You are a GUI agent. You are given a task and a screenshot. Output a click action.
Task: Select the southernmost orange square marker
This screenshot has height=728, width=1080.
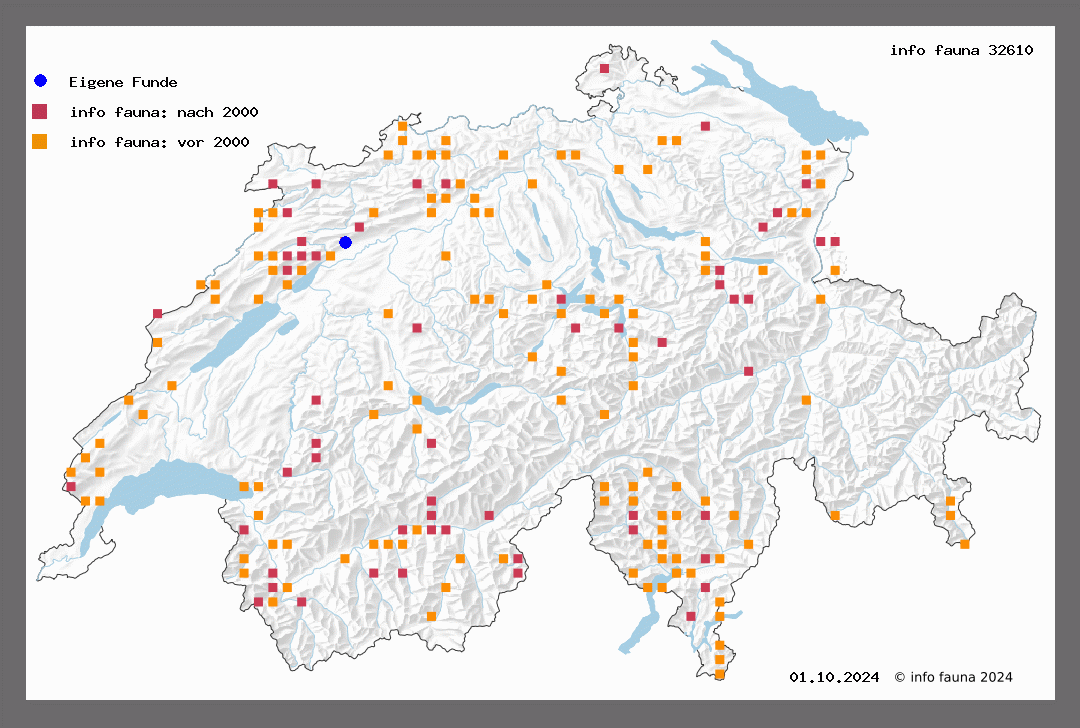(x=719, y=675)
